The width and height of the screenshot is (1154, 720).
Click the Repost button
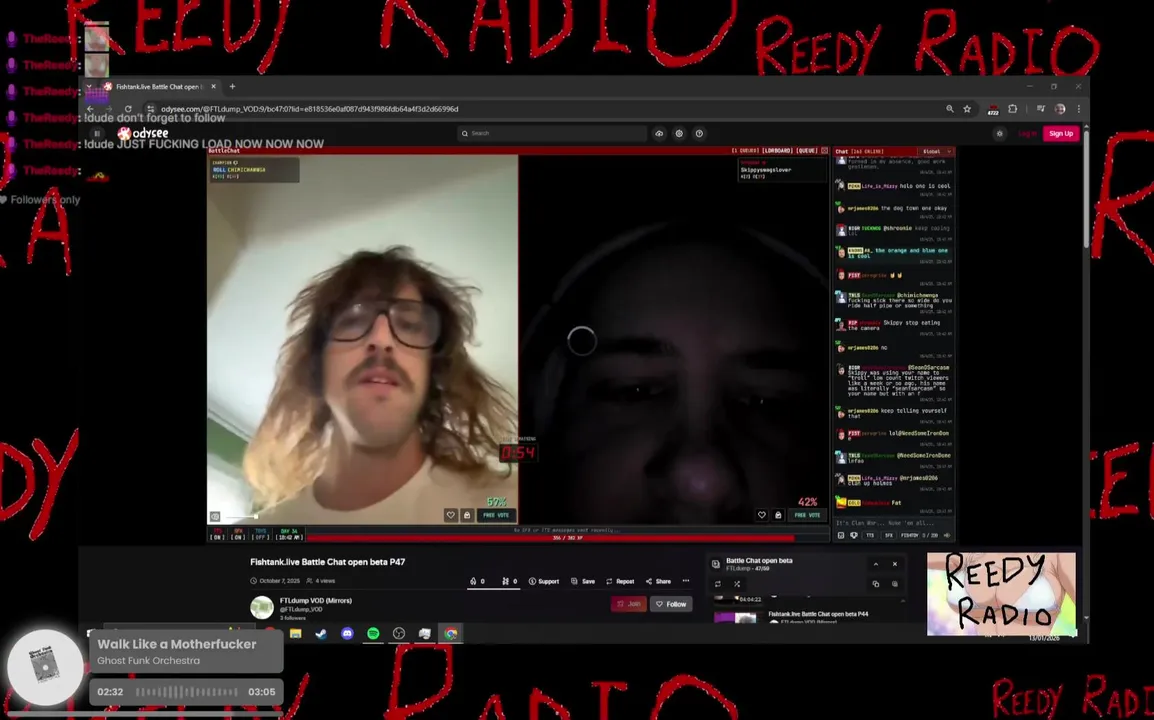coord(620,582)
